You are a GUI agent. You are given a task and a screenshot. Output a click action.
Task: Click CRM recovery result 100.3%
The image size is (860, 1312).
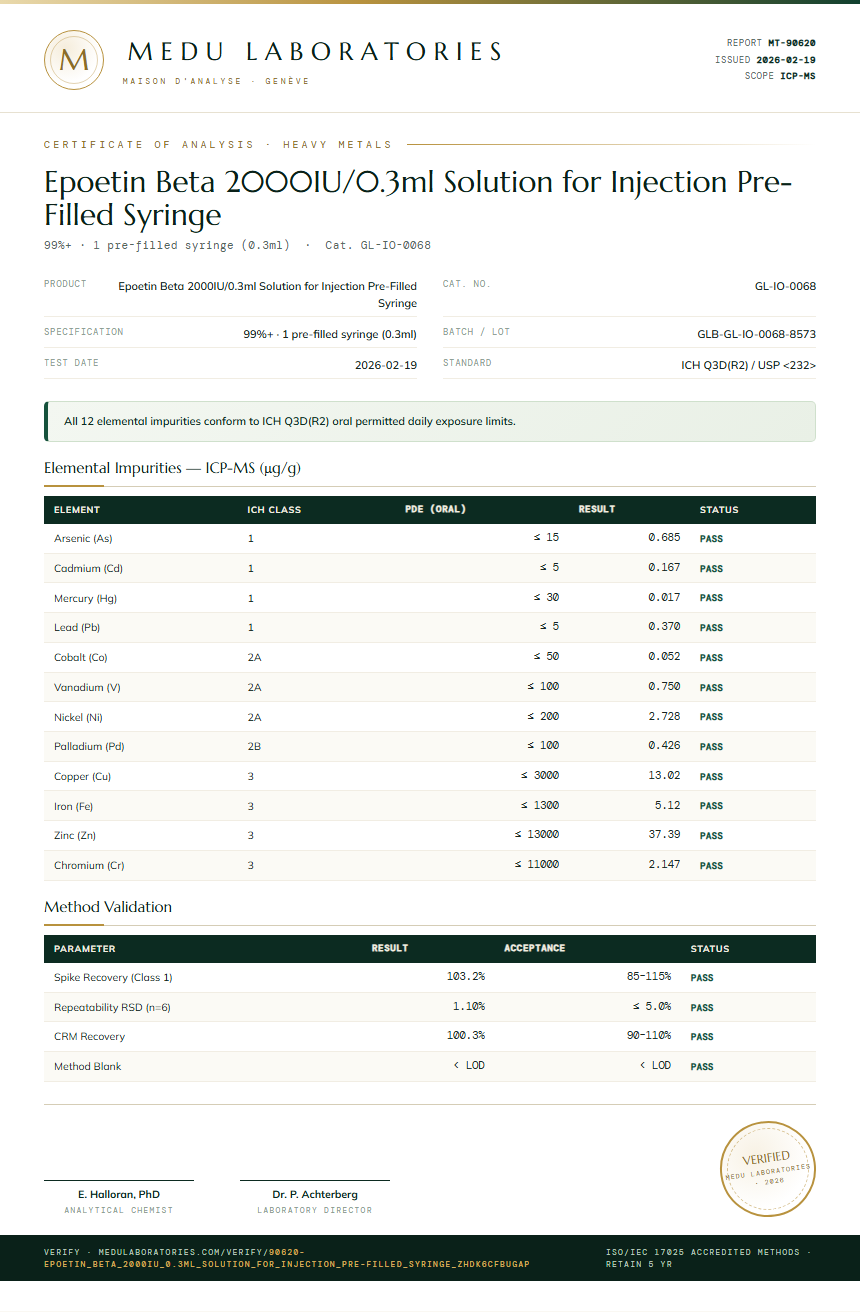tap(466, 1035)
